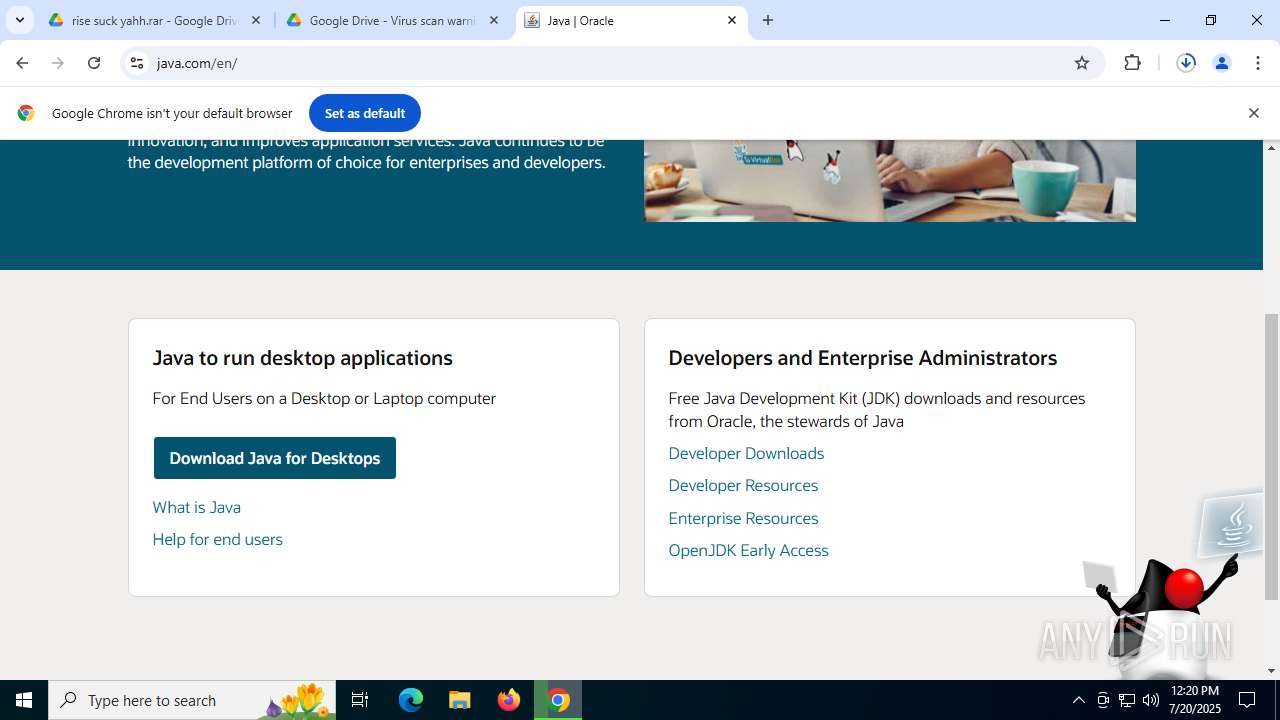The image size is (1280, 720).
Task: Open the tab search dropdown arrow
Action: 20,20
